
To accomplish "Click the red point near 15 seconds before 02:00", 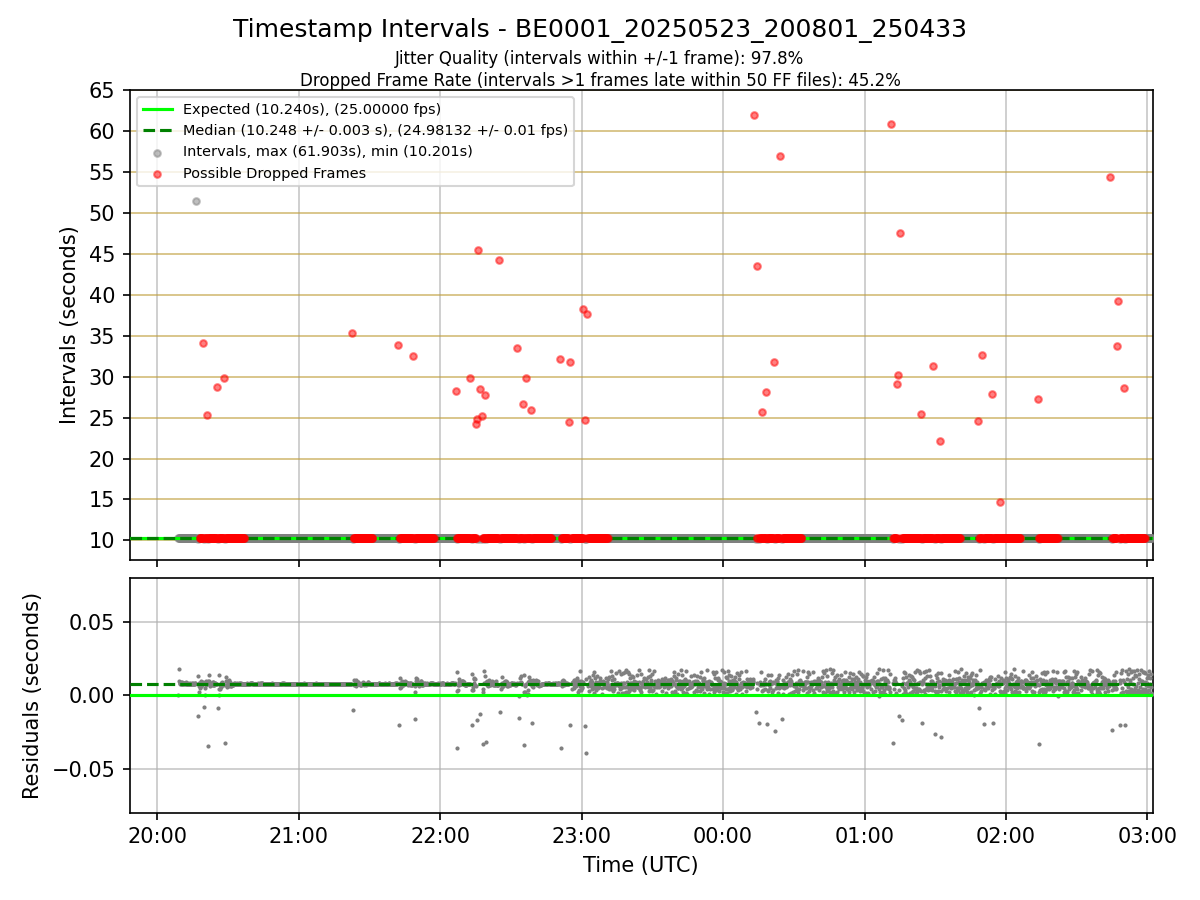I will pyautogui.click(x=1000, y=502).
